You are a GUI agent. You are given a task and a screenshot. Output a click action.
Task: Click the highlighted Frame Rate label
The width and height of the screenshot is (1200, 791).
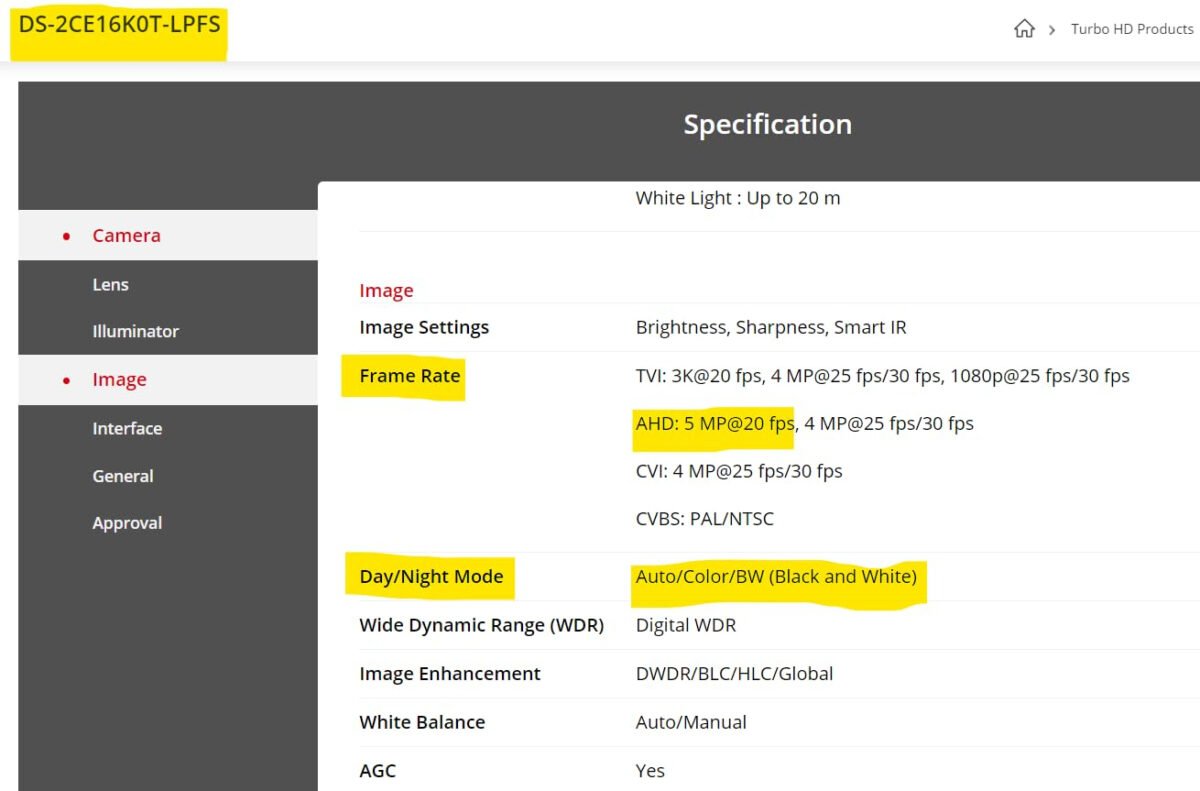coord(409,377)
